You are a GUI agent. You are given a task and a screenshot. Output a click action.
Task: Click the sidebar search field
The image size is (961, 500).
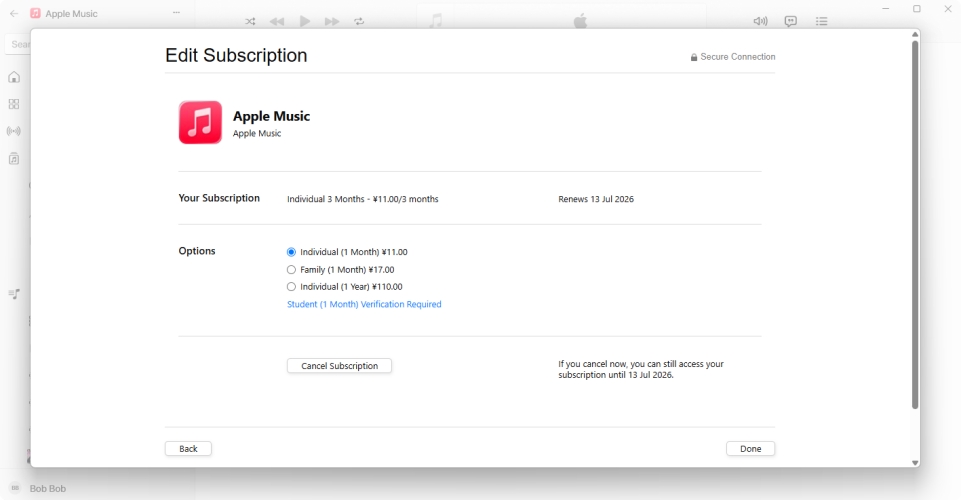(18, 44)
